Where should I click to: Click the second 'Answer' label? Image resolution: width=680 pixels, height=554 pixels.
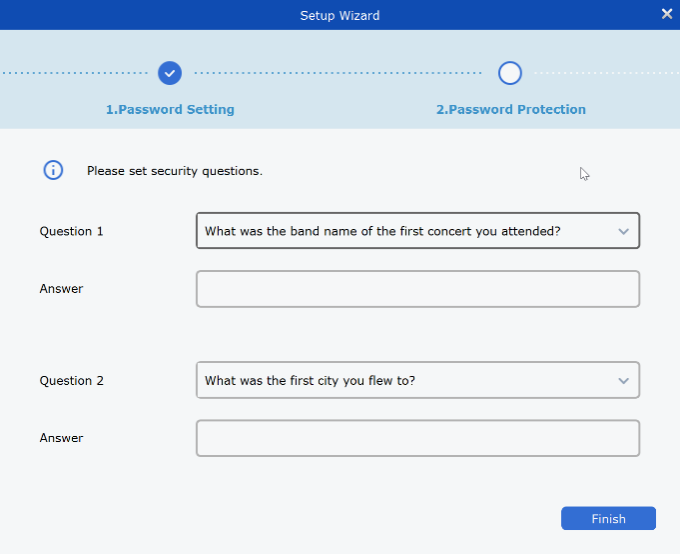pos(62,438)
